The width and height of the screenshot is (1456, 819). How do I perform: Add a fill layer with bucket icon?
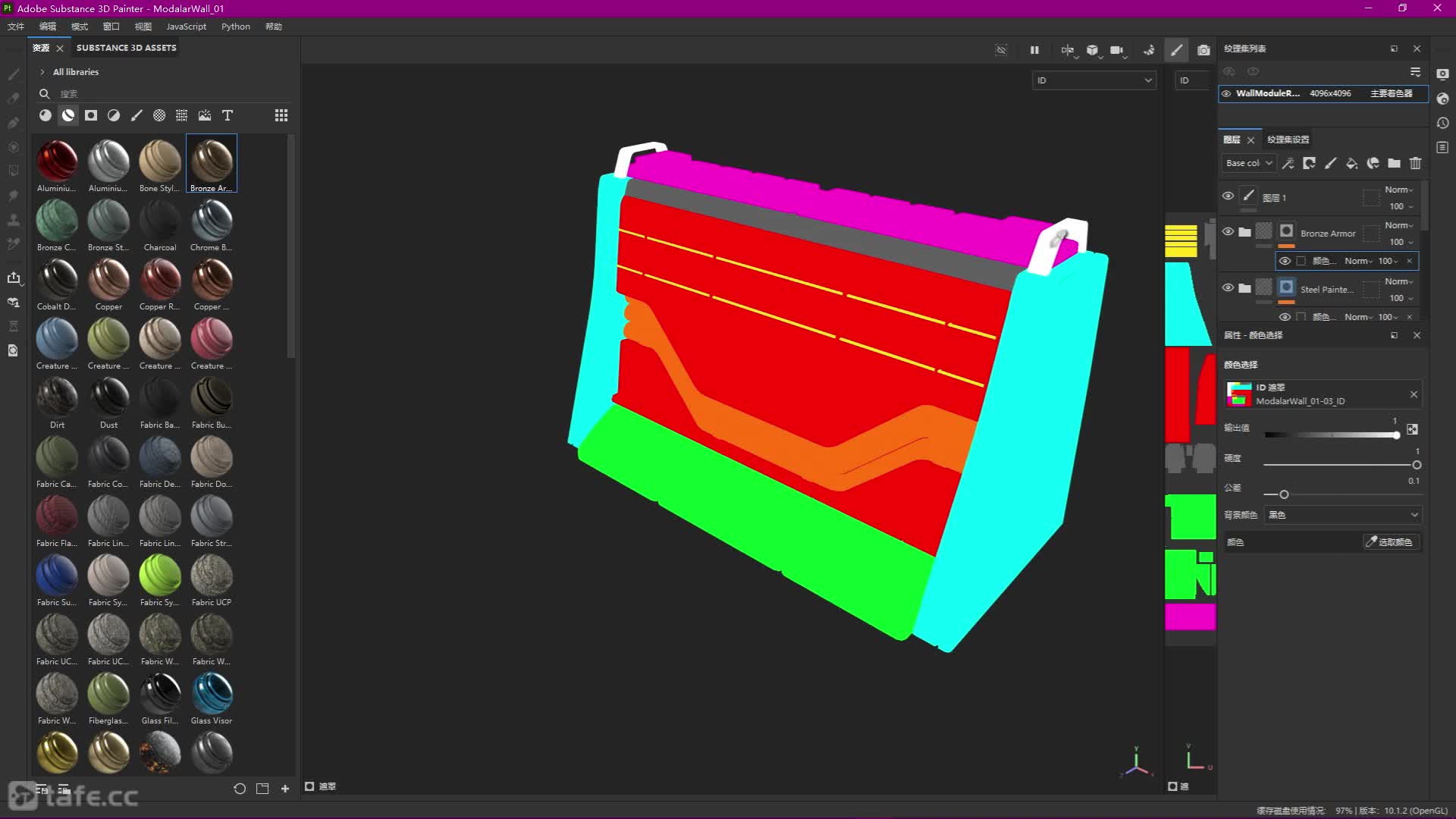tap(1351, 163)
